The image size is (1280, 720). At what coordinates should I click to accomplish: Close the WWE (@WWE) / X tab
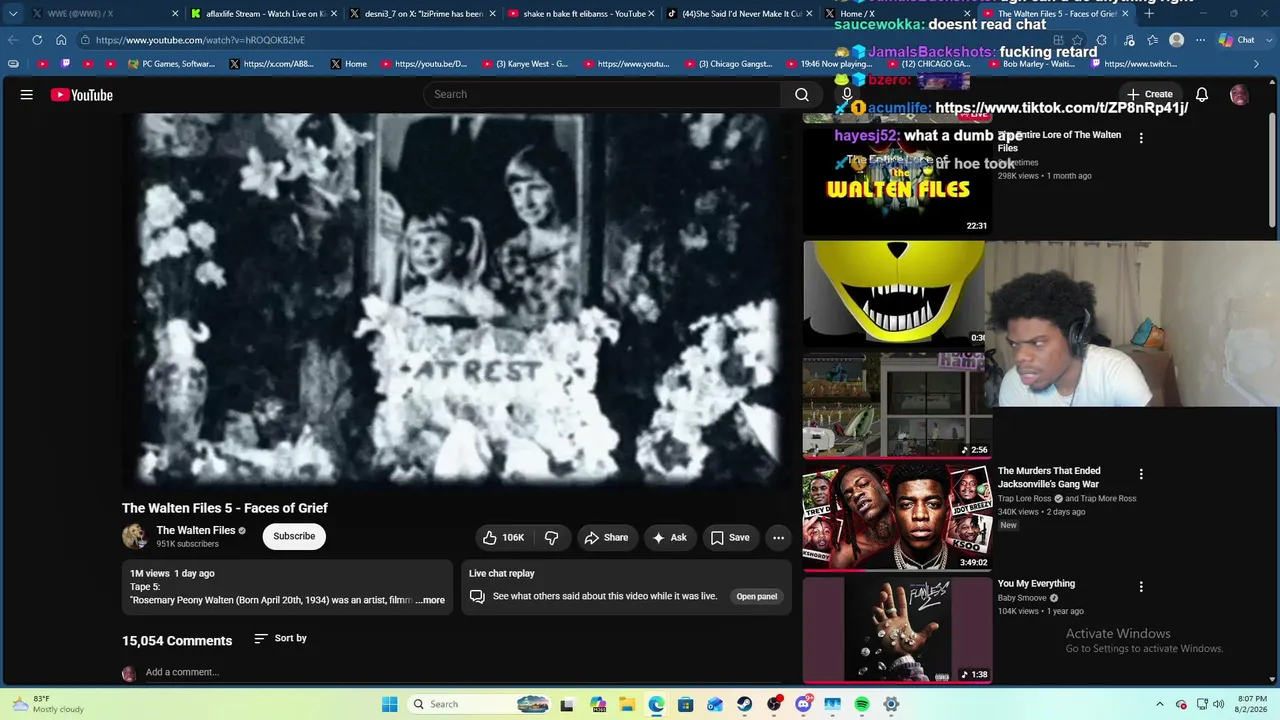(175, 14)
